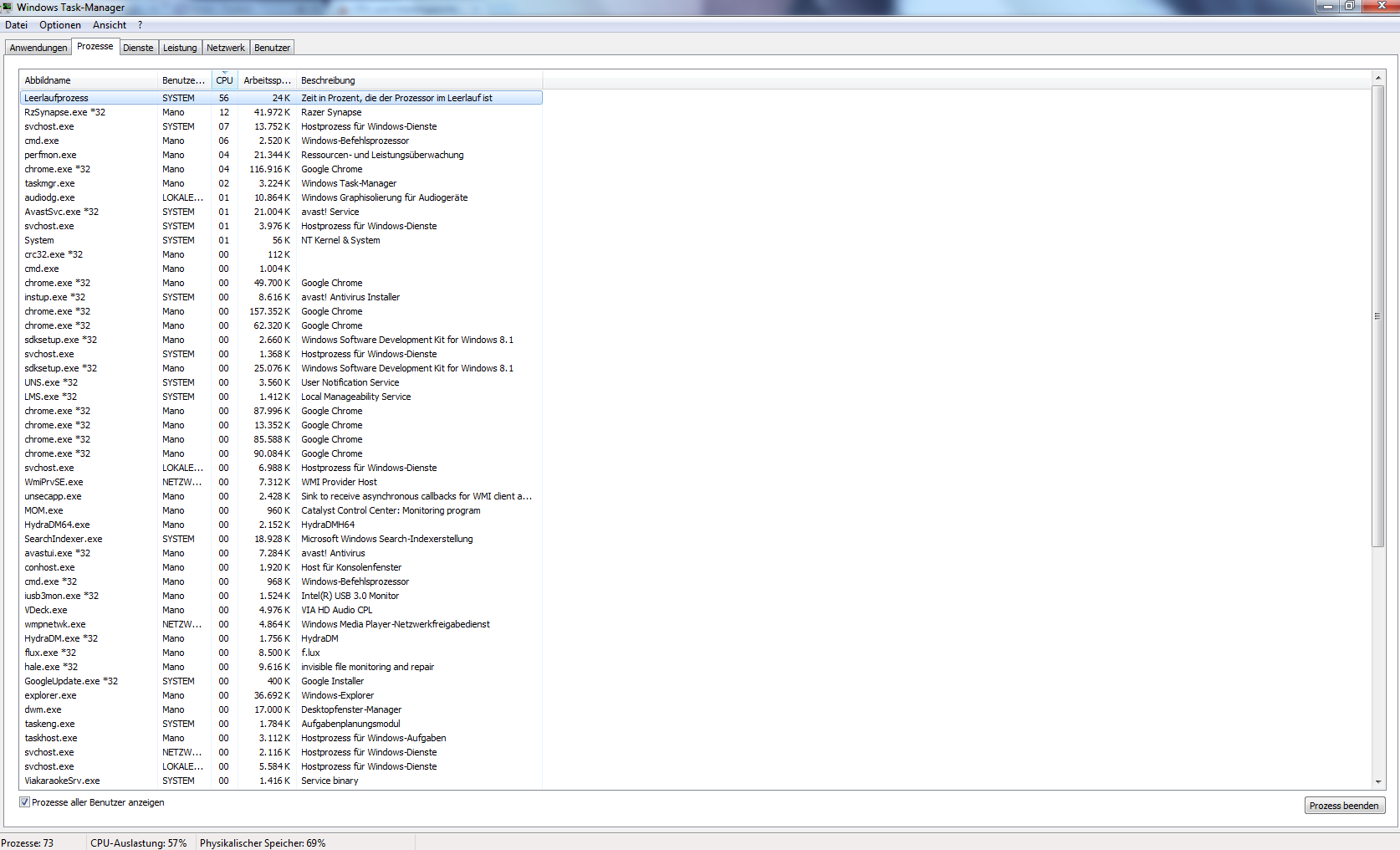Select the flux.exe *32 process

(x=281, y=653)
